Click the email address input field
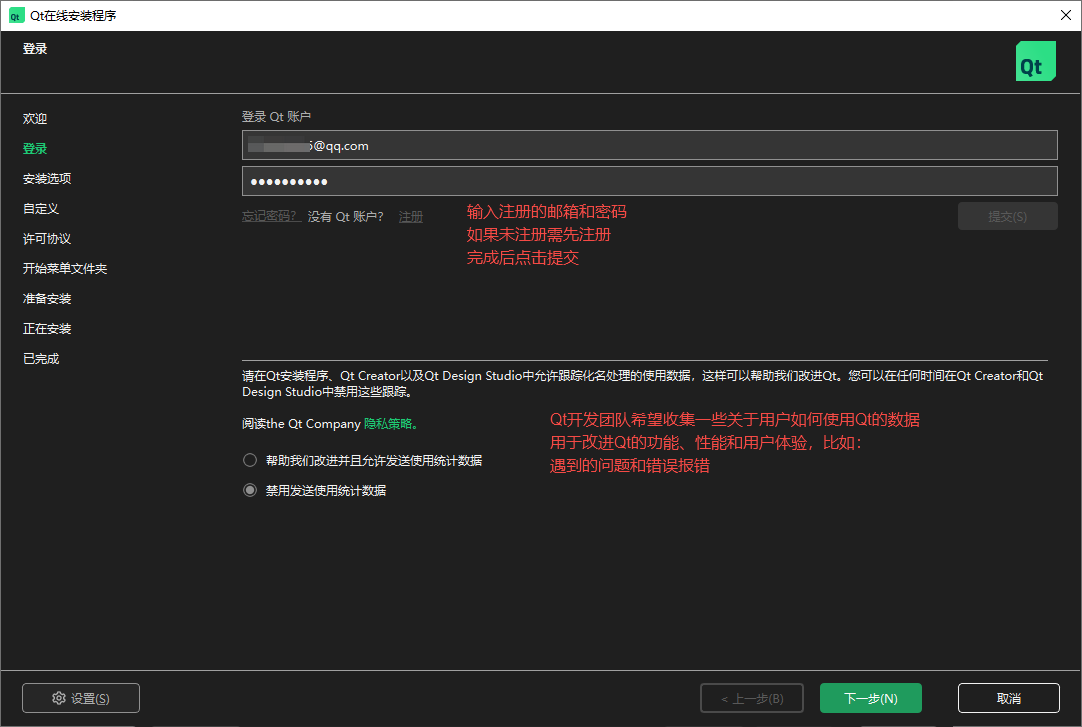Viewport: 1082px width, 727px height. [649, 146]
